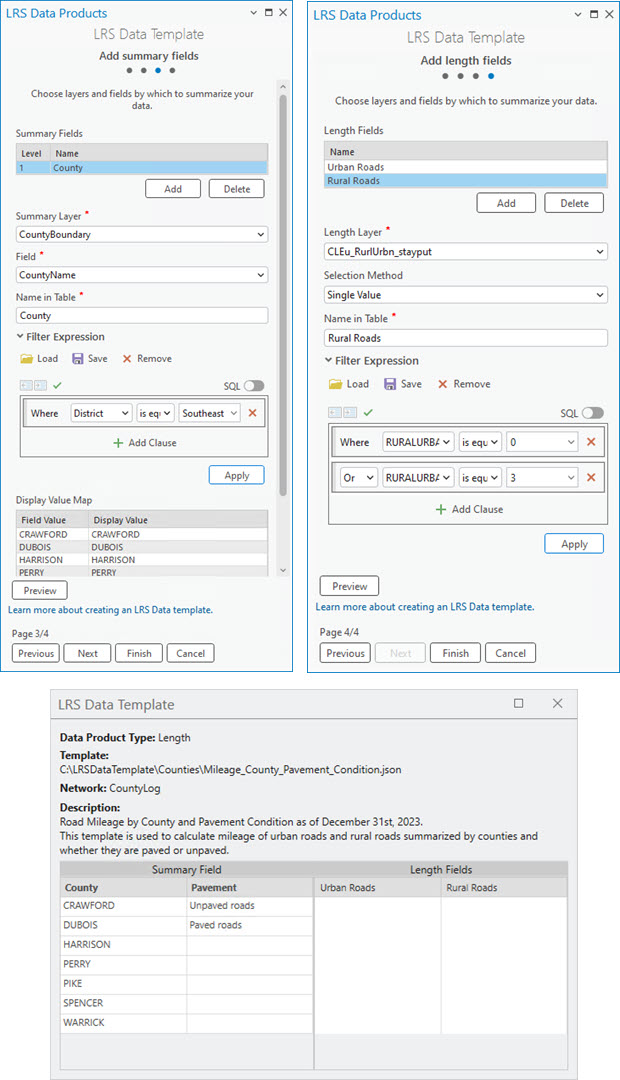Open the Or logical operator dropdown
This screenshot has width=620, height=1080.
[x=359, y=477]
